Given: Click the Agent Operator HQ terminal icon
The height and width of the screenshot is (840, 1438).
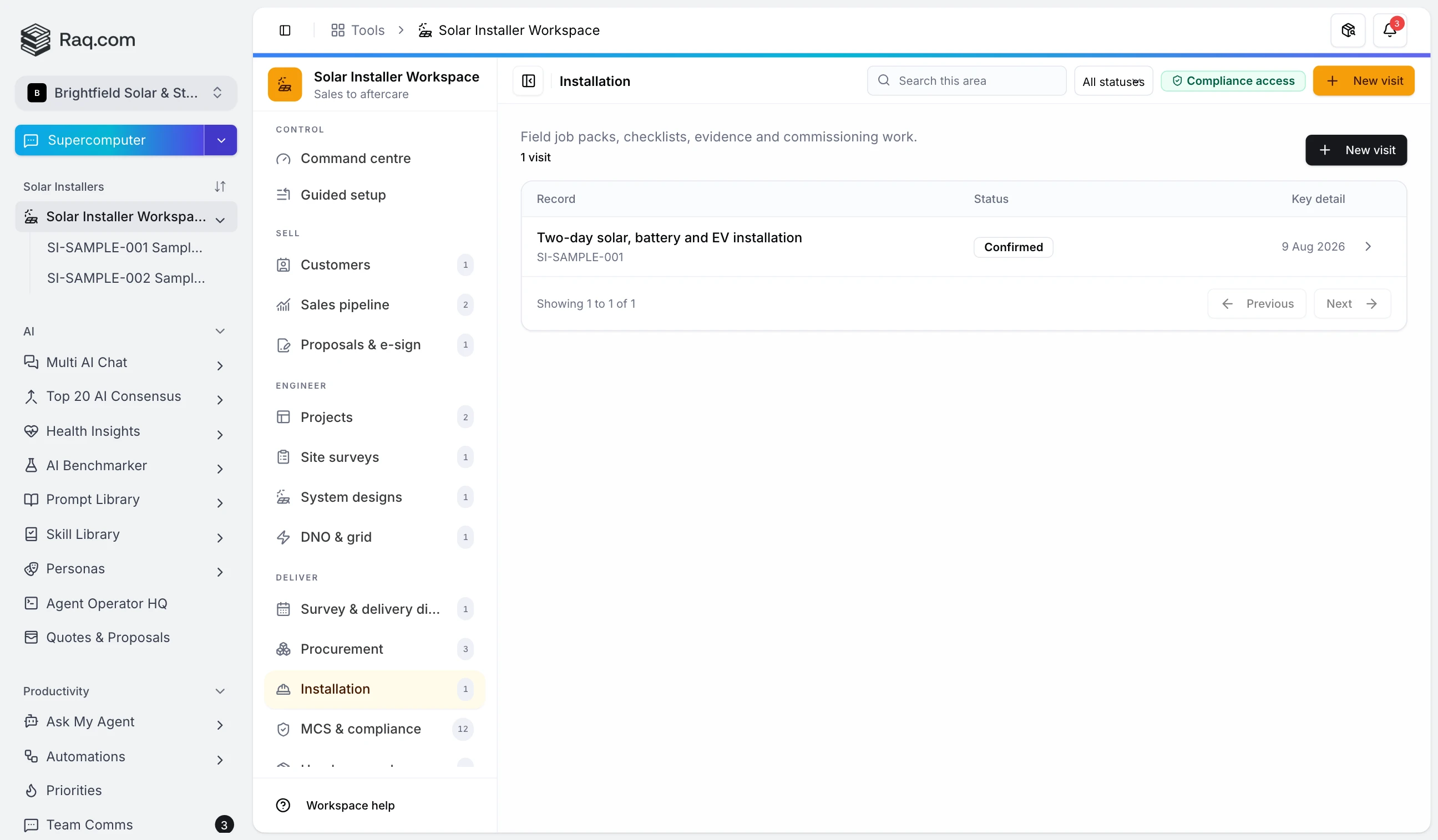Looking at the screenshot, I should click(x=32, y=604).
